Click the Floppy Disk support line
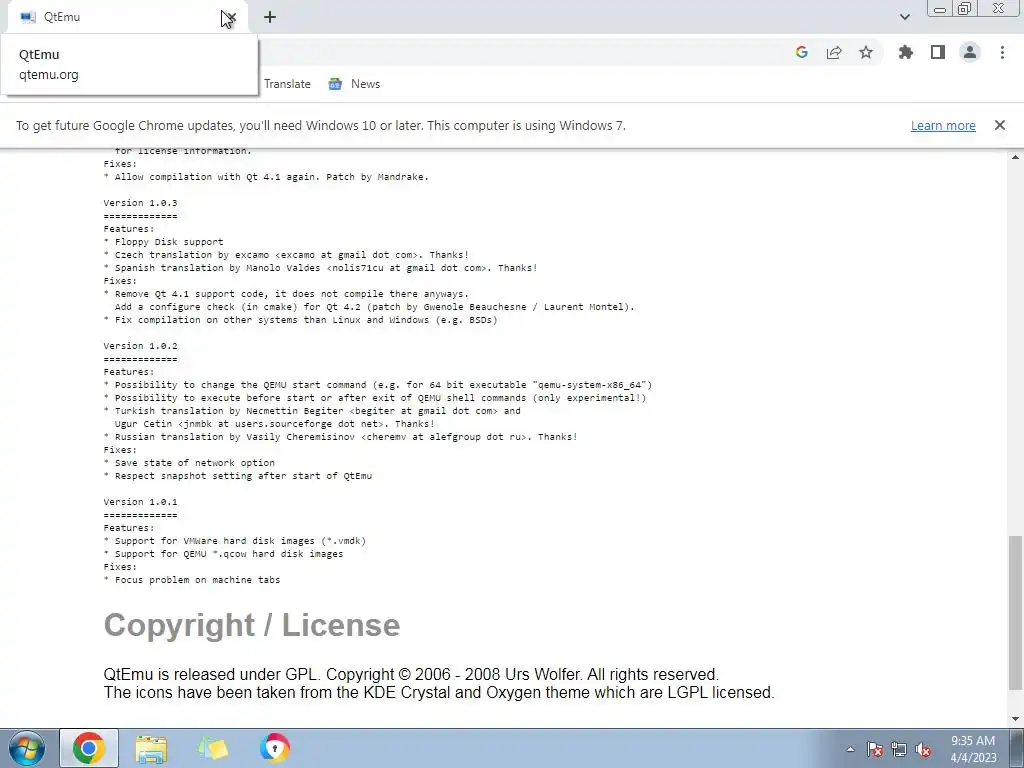The width and height of the screenshot is (1024, 768). coord(163,242)
